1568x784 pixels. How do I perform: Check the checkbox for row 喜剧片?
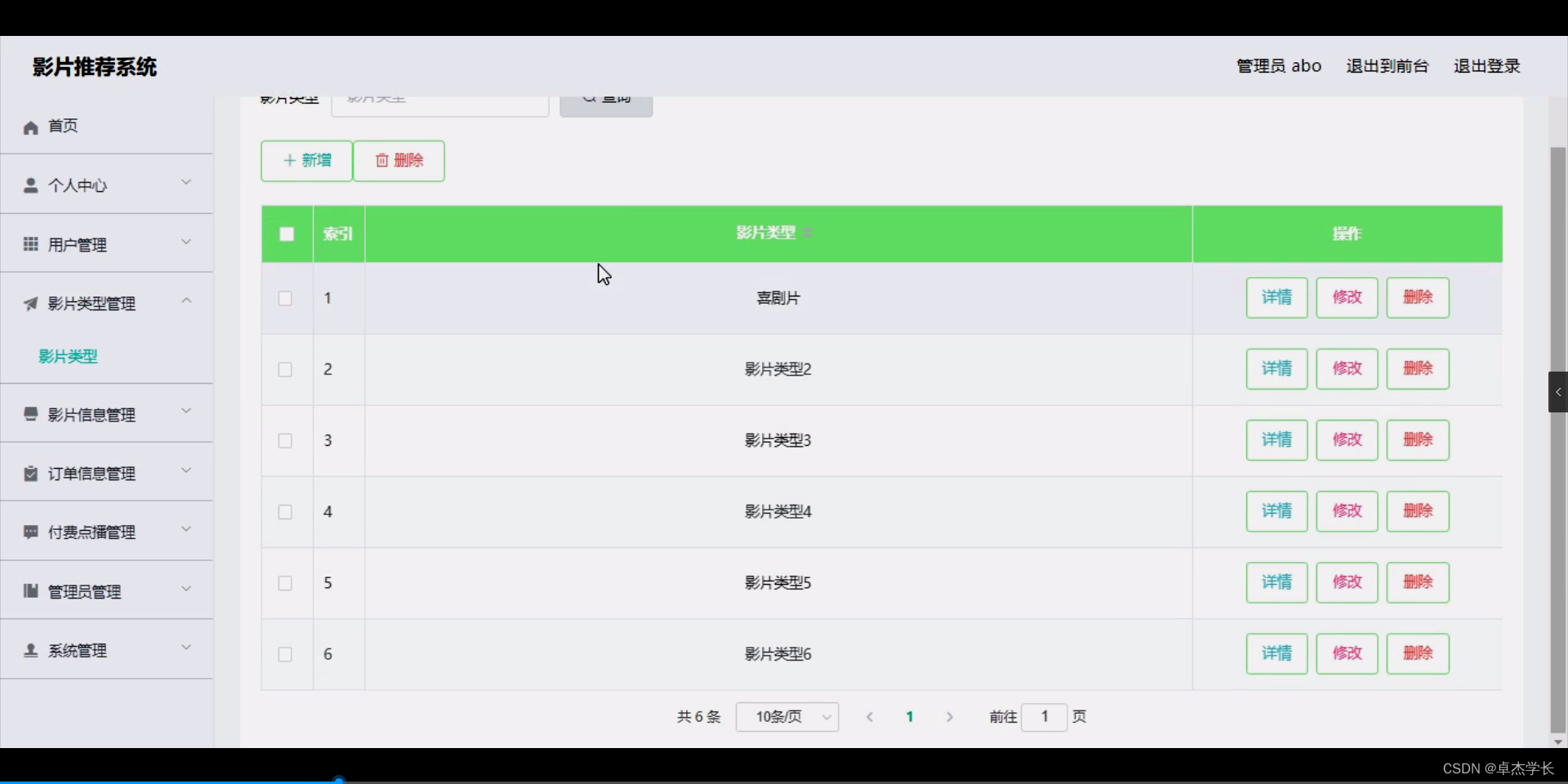(x=284, y=299)
